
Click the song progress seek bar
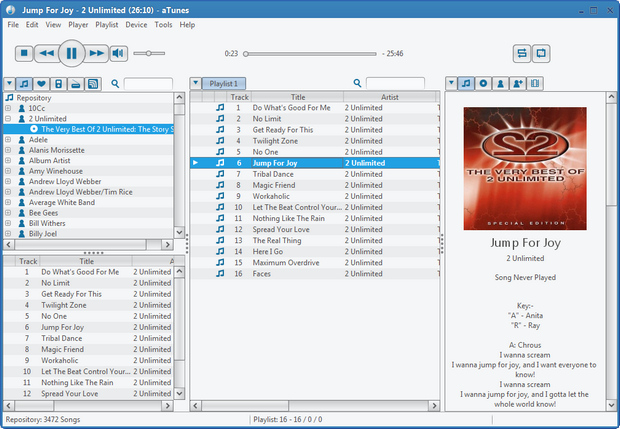[310, 54]
